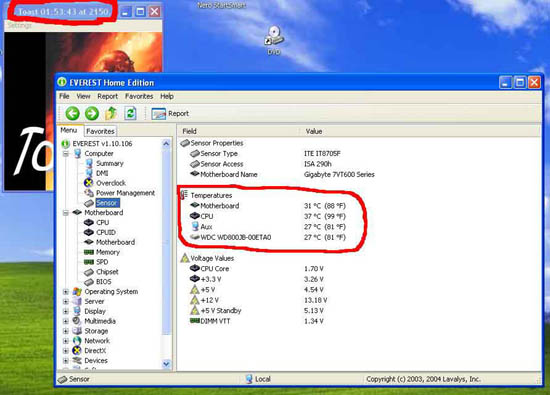Image resolution: width=550 pixels, height=395 pixels.
Task: Go forward with the green right arrow
Action: pyautogui.click(x=92, y=113)
